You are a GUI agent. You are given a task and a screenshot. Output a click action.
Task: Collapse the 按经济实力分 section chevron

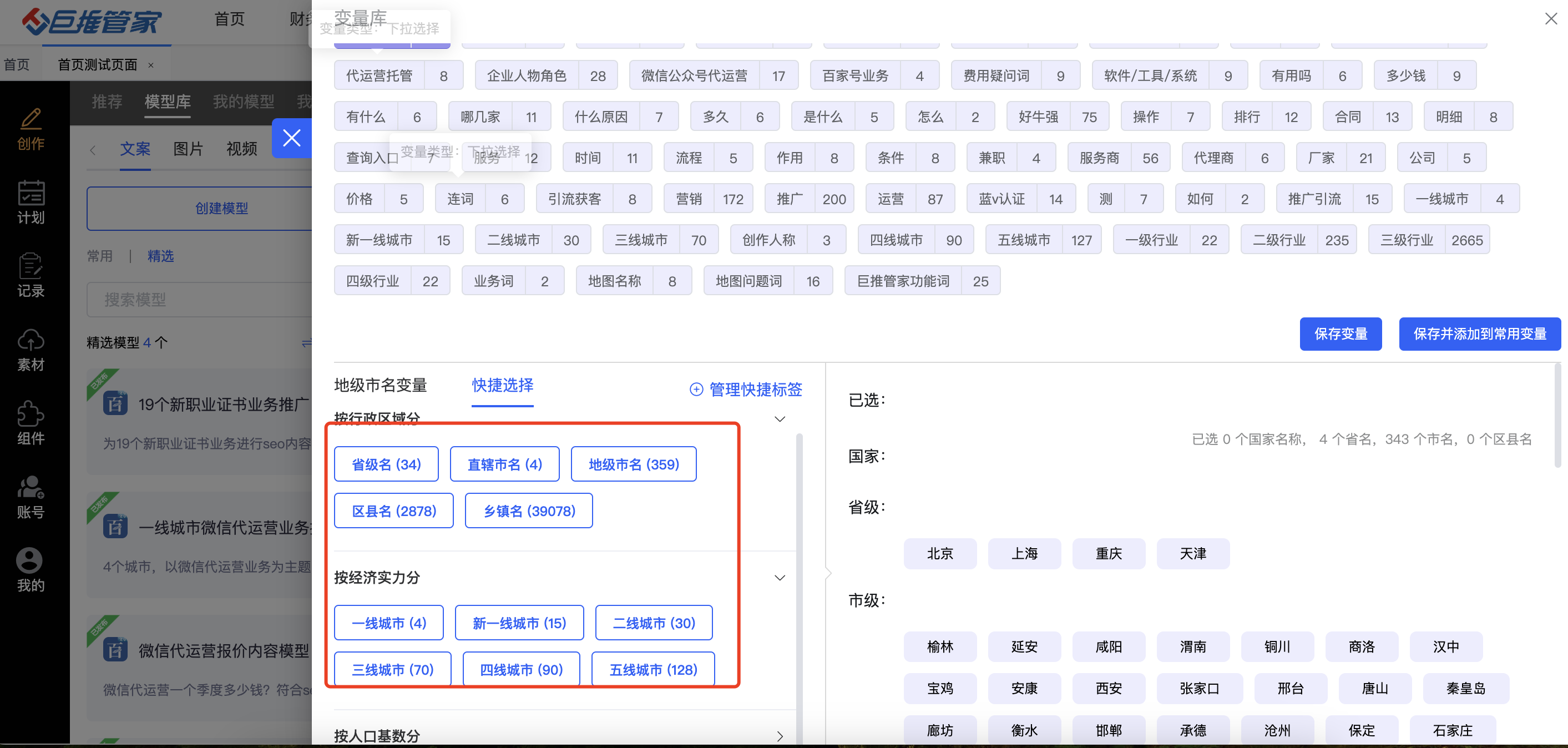[x=779, y=578]
